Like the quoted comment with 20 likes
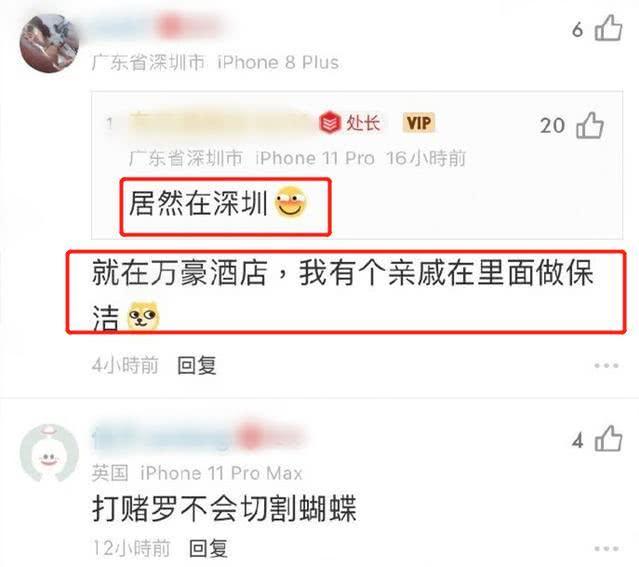This screenshot has width=639, height=567. point(590,125)
